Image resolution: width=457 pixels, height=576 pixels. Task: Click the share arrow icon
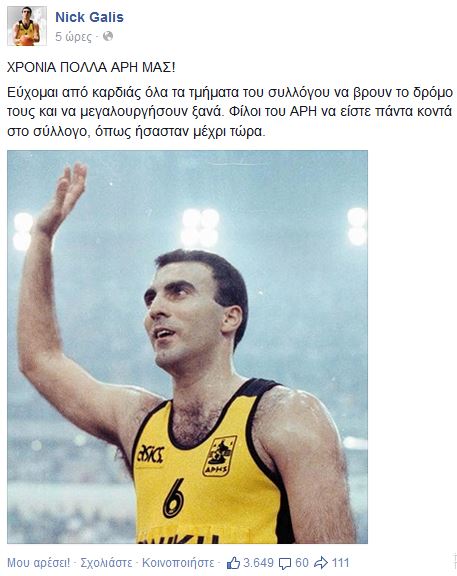click(321, 562)
